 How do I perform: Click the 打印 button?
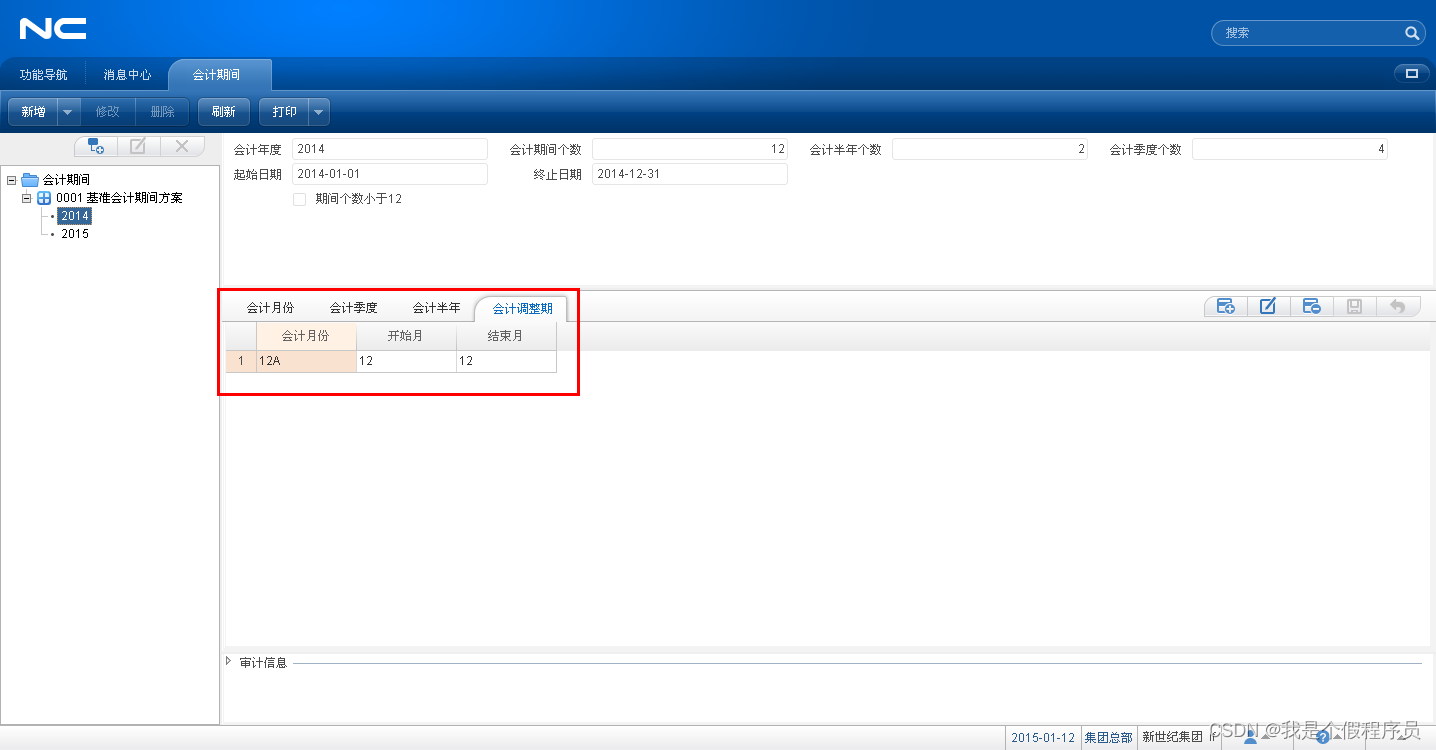285,112
